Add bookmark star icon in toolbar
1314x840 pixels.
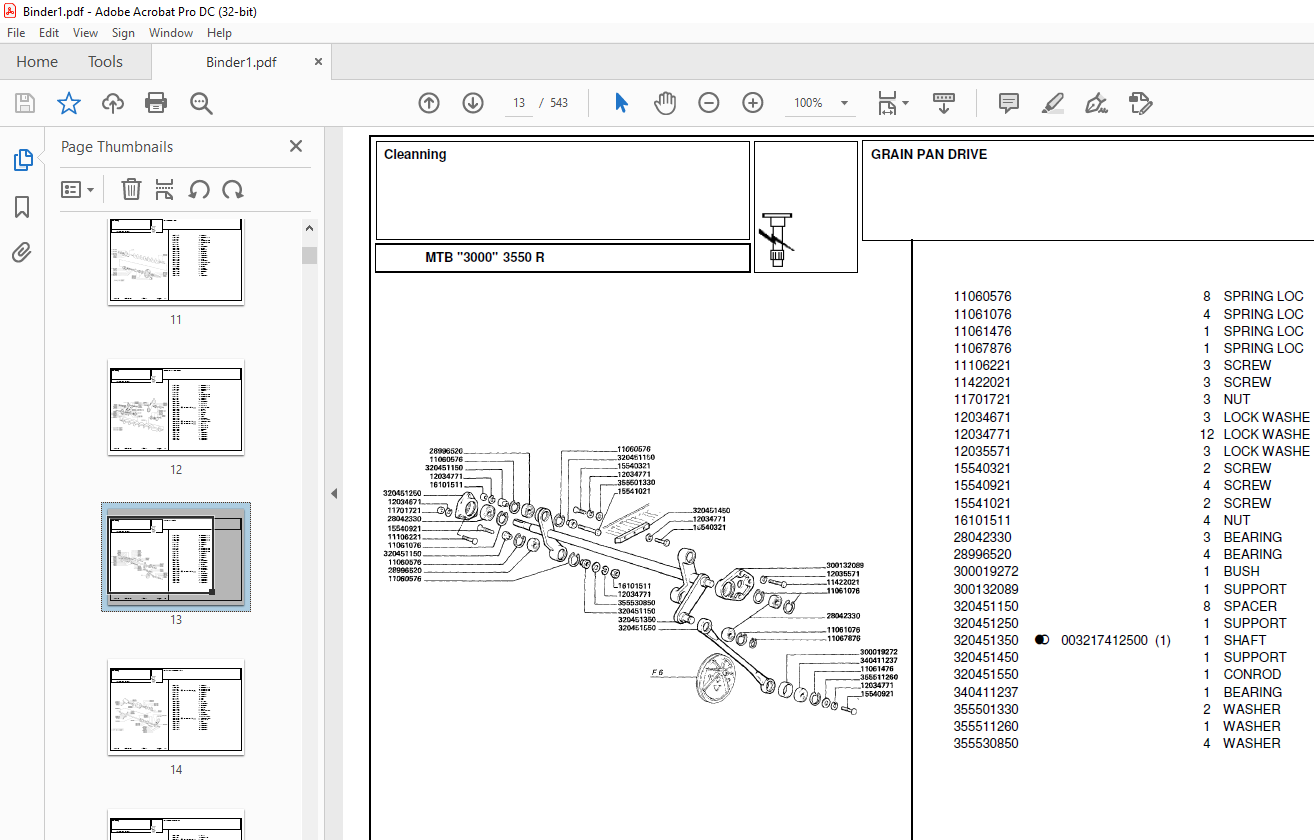tap(68, 103)
